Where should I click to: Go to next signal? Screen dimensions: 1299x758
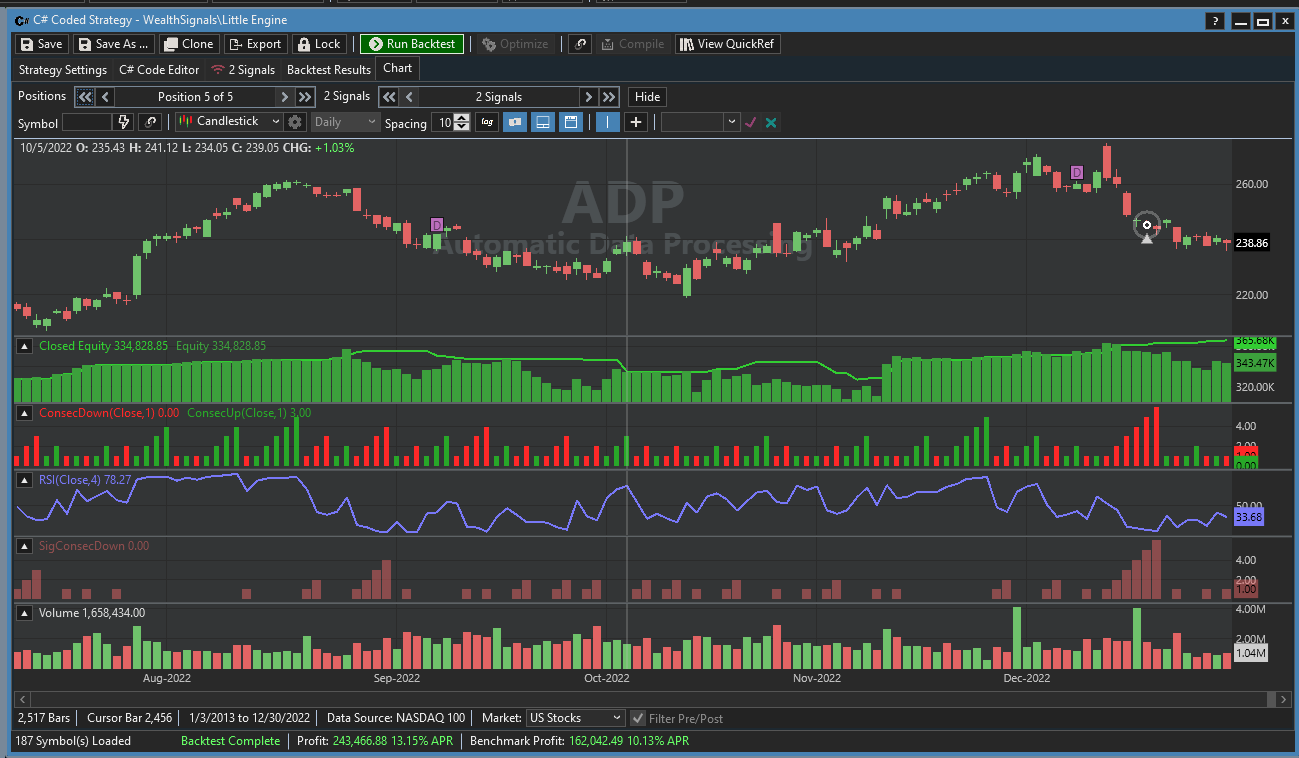click(589, 97)
